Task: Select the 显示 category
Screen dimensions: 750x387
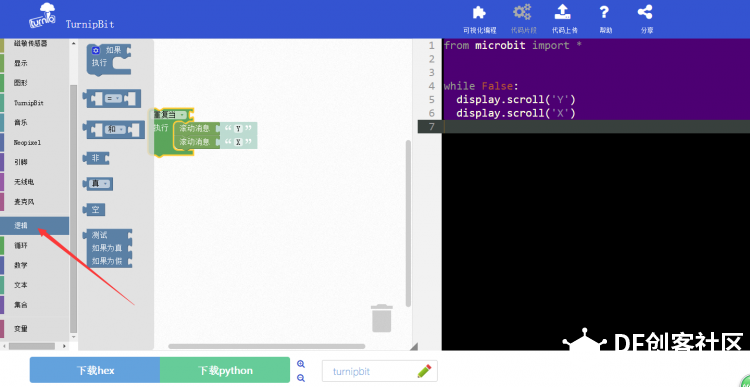Action: tap(21, 63)
